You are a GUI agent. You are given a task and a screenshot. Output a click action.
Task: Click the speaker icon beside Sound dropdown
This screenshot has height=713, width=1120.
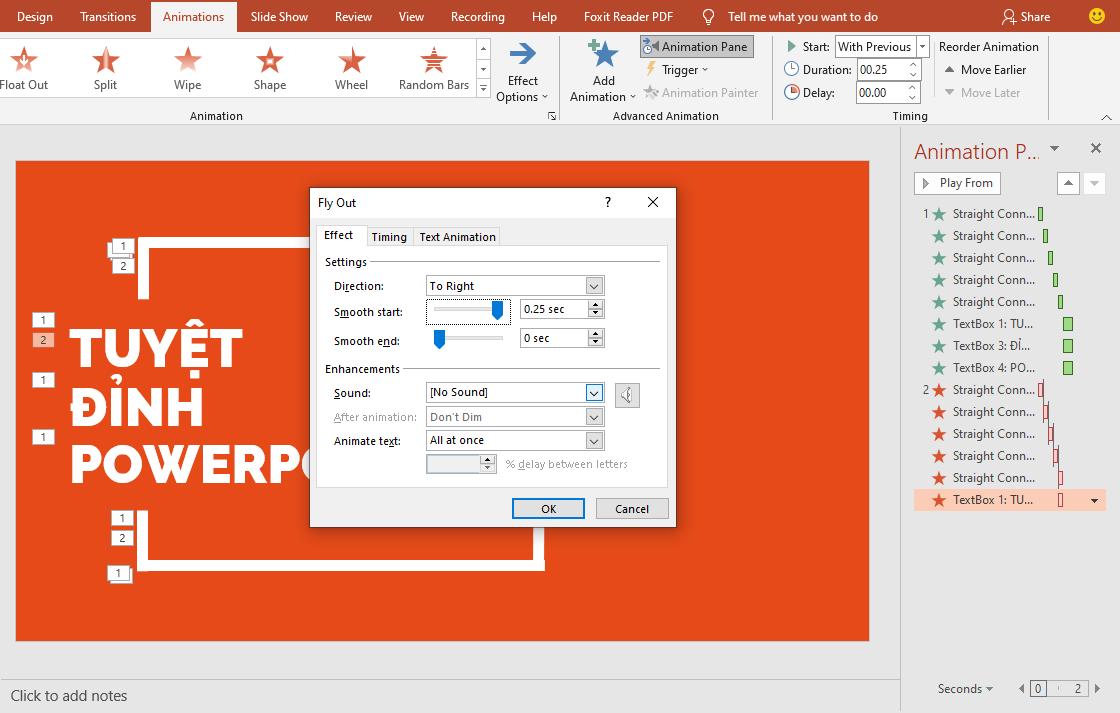626,394
